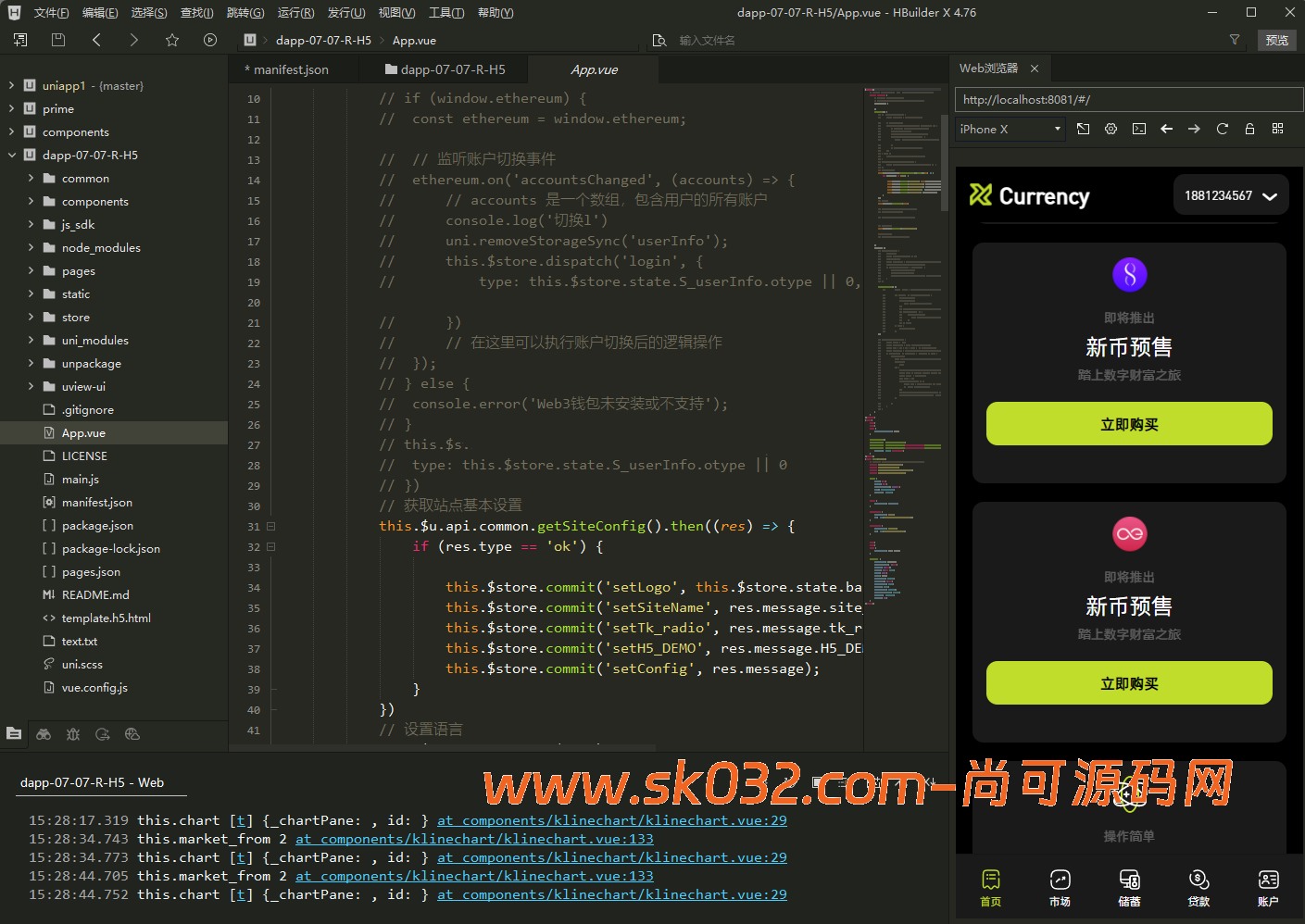
Task: Switch to the manifest.json tab
Action: (x=290, y=69)
